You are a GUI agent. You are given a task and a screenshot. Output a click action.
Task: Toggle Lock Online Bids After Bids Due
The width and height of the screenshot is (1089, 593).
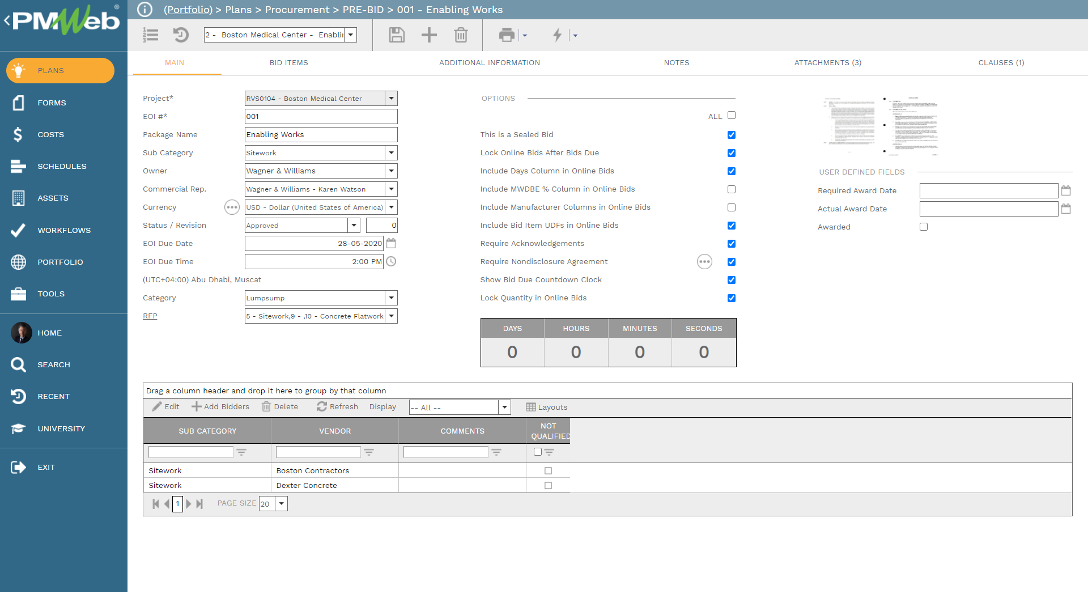point(731,153)
